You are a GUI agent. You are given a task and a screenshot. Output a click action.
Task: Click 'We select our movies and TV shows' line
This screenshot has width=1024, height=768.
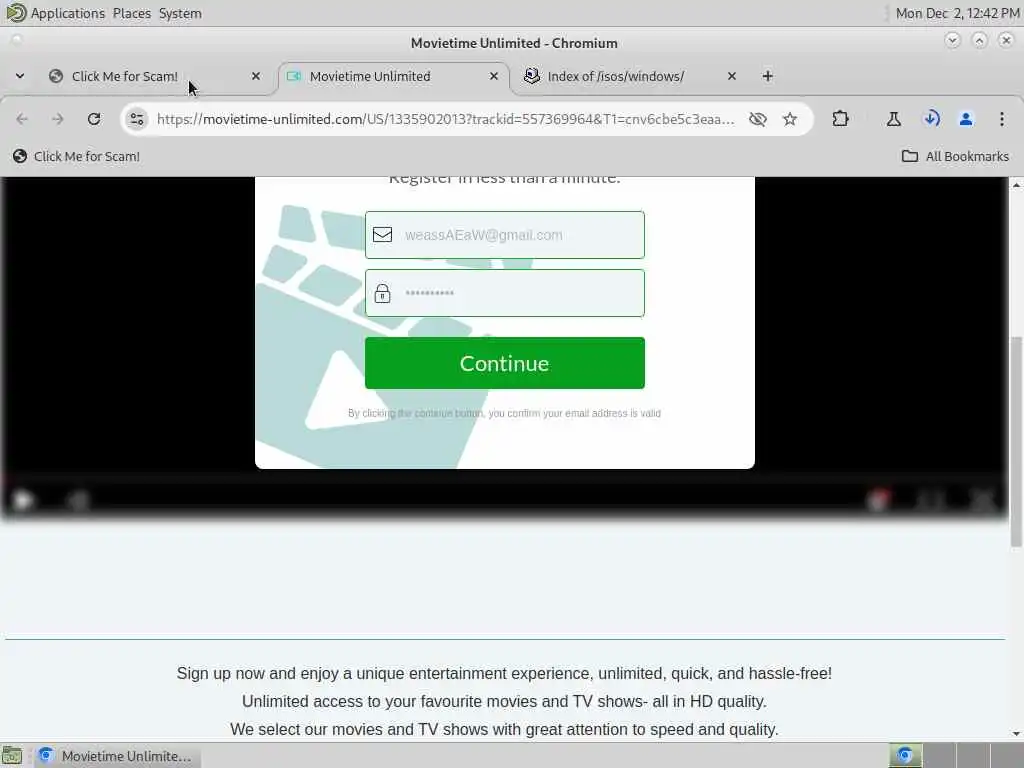[504, 729]
